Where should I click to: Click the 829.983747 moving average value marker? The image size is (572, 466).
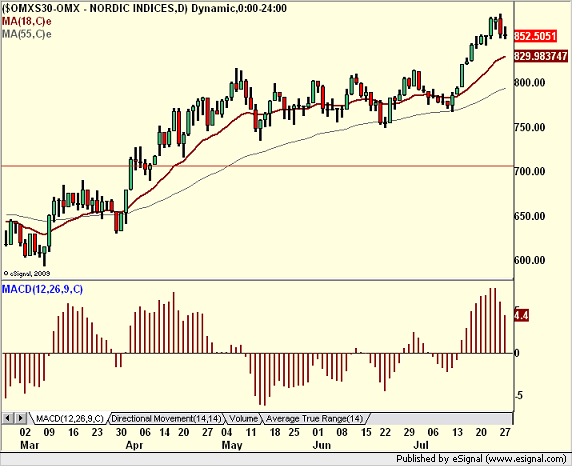(x=541, y=56)
